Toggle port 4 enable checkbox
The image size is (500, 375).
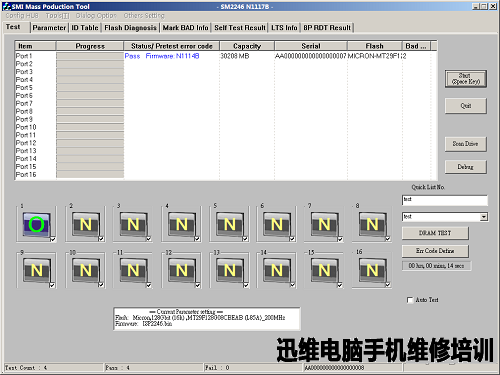pos(197,239)
